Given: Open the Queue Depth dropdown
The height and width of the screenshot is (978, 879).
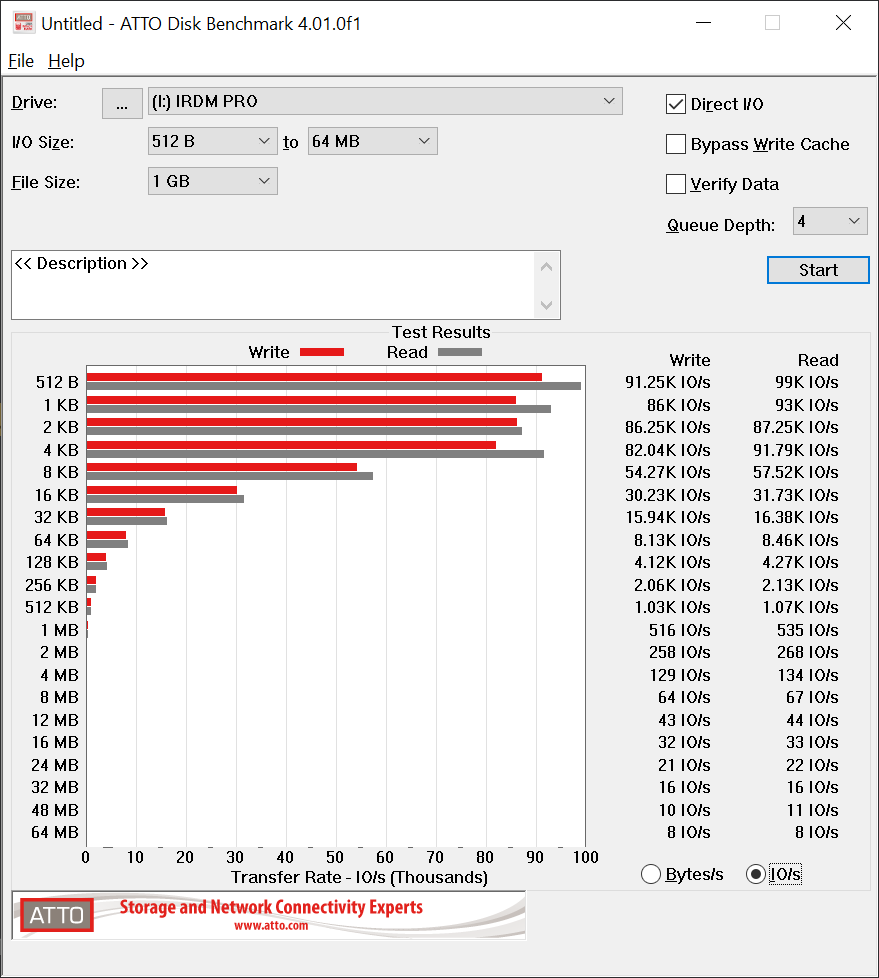Looking at the screenshot, I should point(830,221).
